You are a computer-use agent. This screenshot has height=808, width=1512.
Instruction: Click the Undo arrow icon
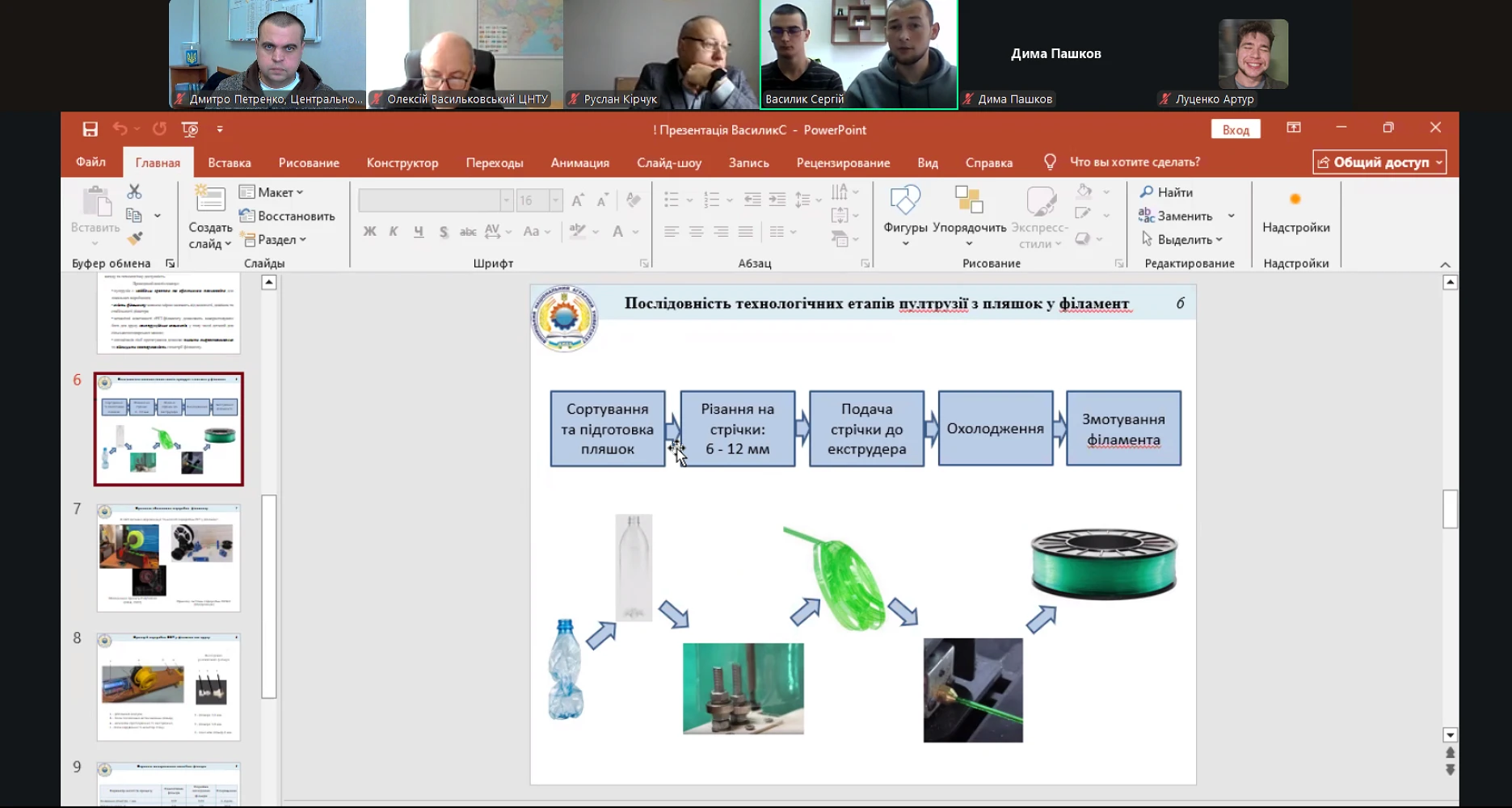coord(120,129)
